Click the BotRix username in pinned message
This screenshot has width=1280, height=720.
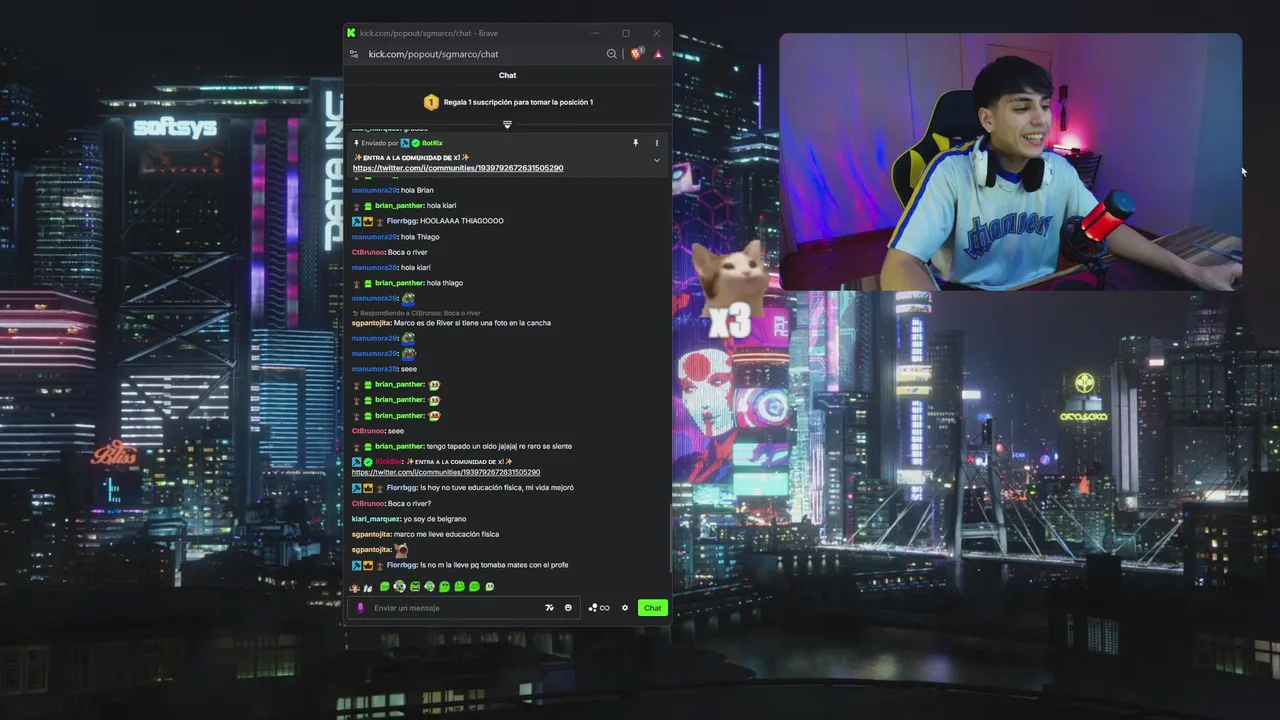pos(432,143)
